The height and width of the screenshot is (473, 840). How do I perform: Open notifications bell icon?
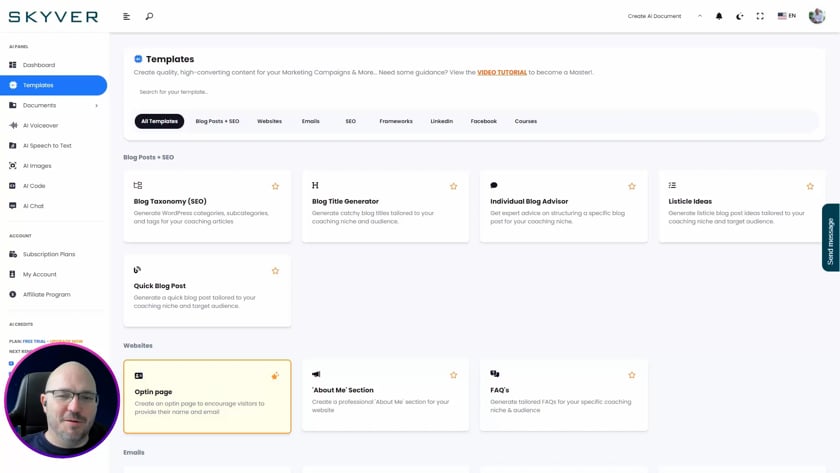(x=719, y=16)
